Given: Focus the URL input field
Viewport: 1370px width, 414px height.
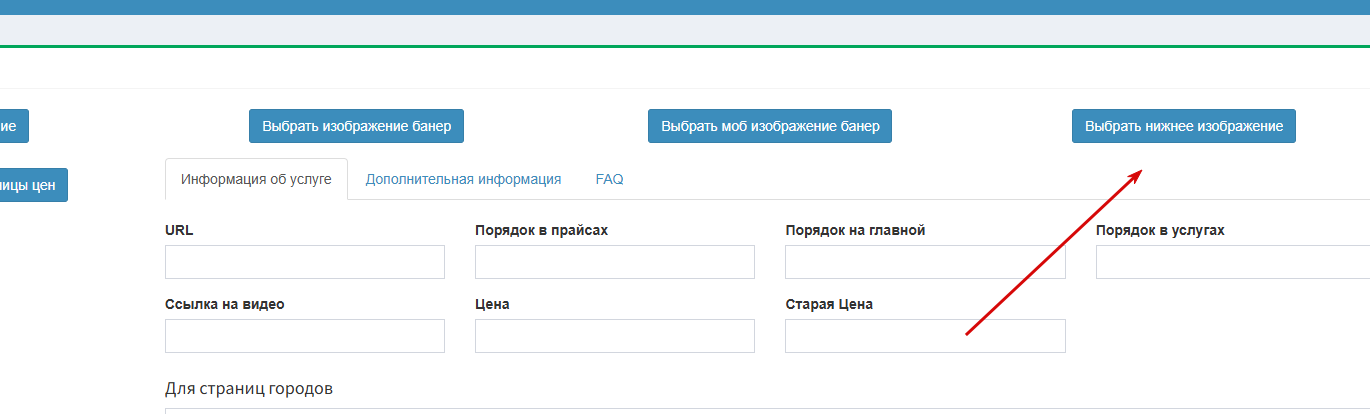Looking at the screenshot, I should pyautogui.click(x=304, y=262).
